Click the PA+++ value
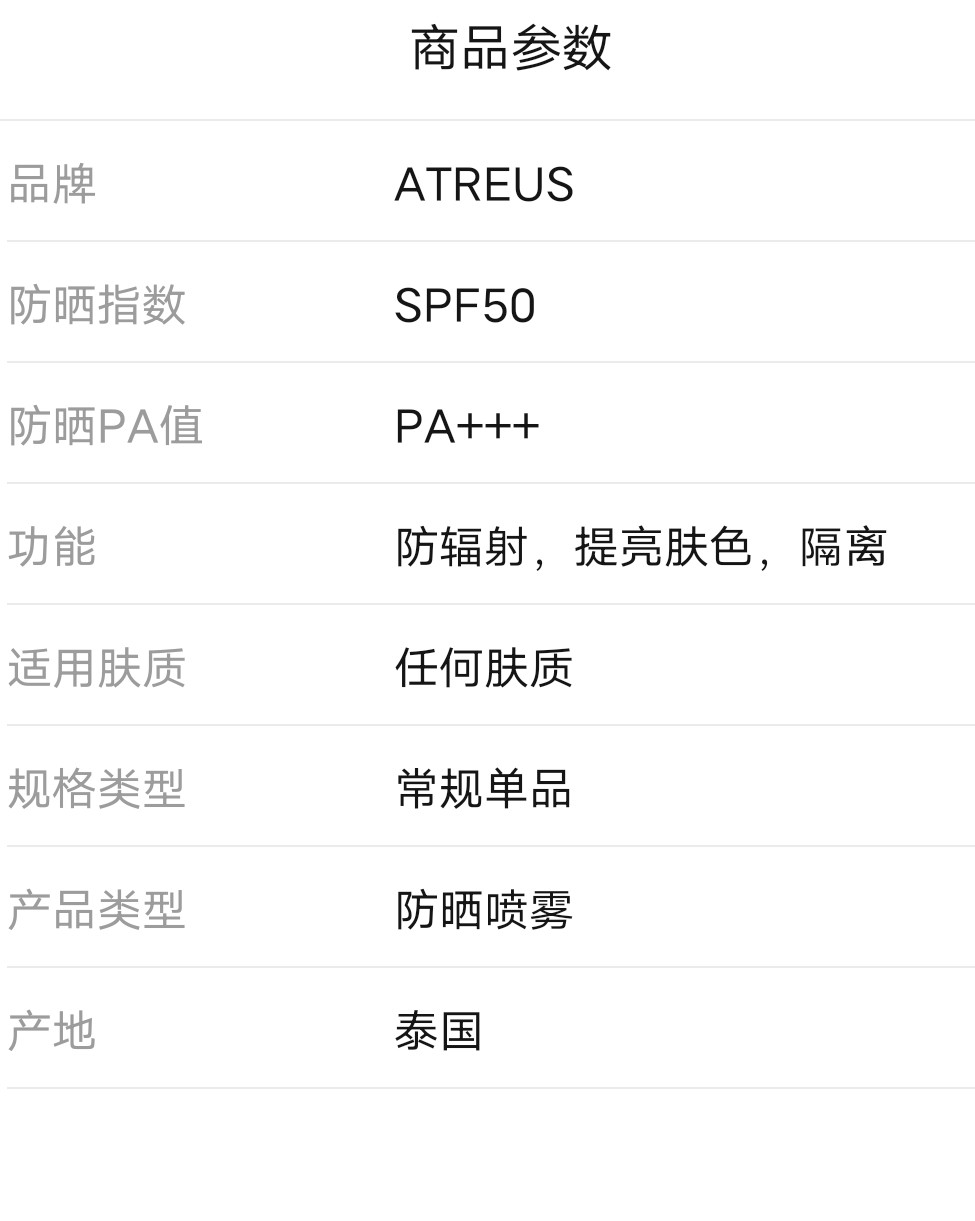Viewport: 975px width, 1221px height. (467, 427)
